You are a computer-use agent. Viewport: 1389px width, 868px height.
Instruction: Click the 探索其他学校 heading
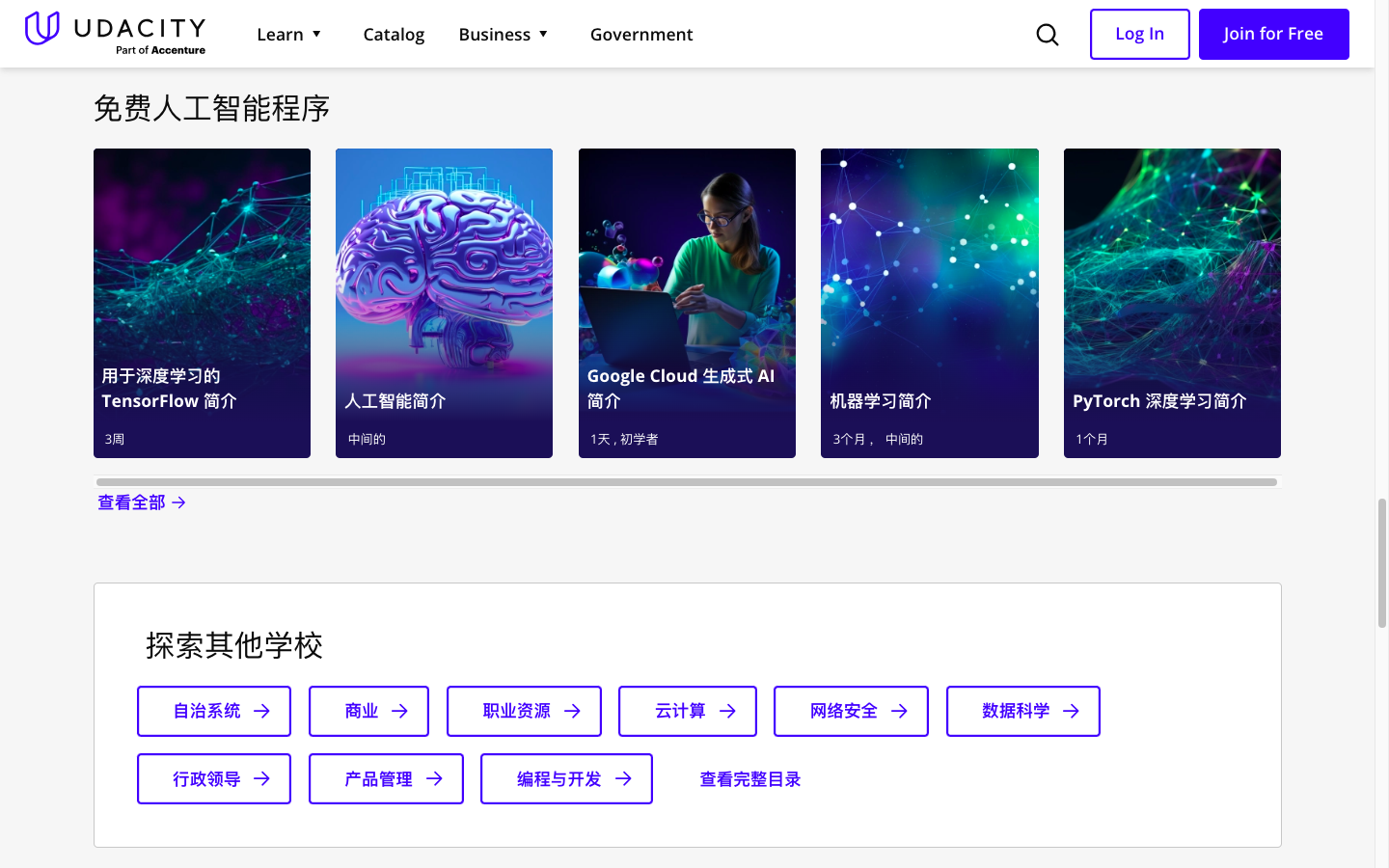(x=234, y=645)
